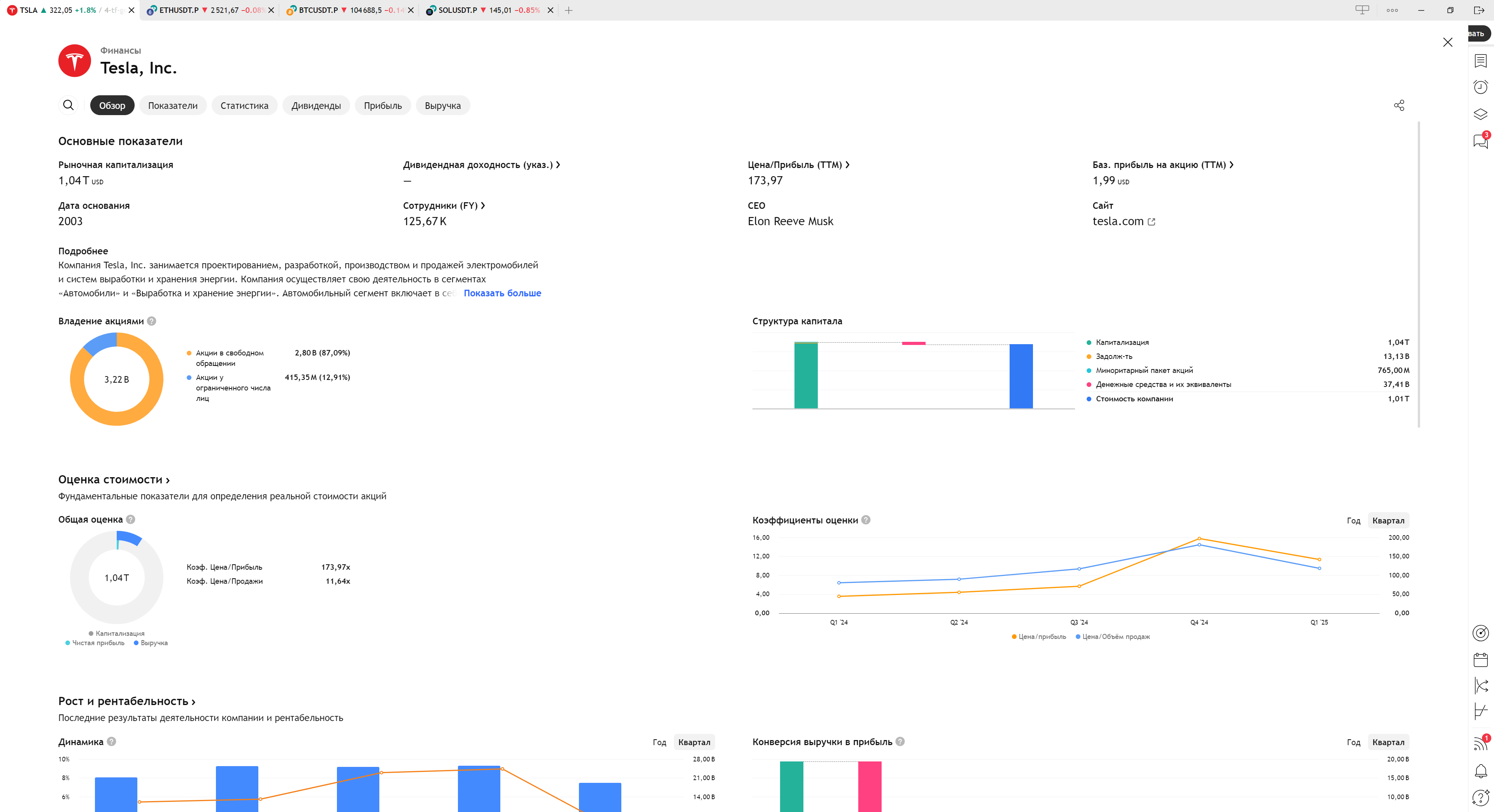Click the vertical scrollbar of financials page
This screenshot has width=1494, height=812.
(x=1419, y=274)
